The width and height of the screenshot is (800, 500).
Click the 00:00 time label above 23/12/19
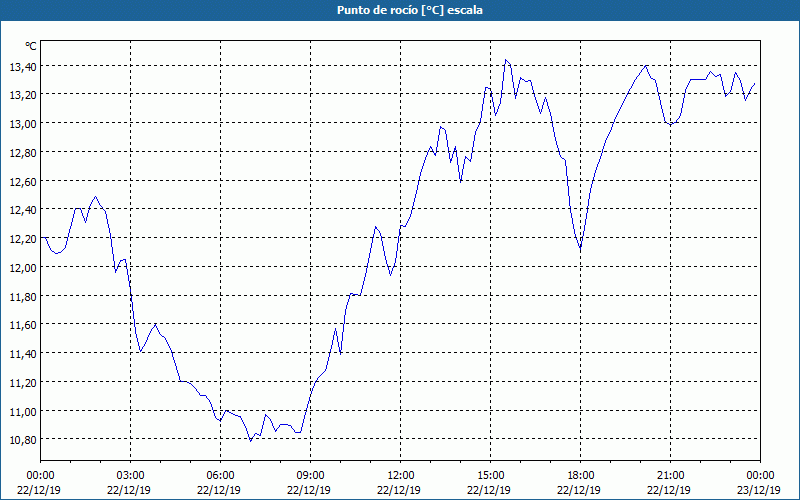click(x=760, y=476)
